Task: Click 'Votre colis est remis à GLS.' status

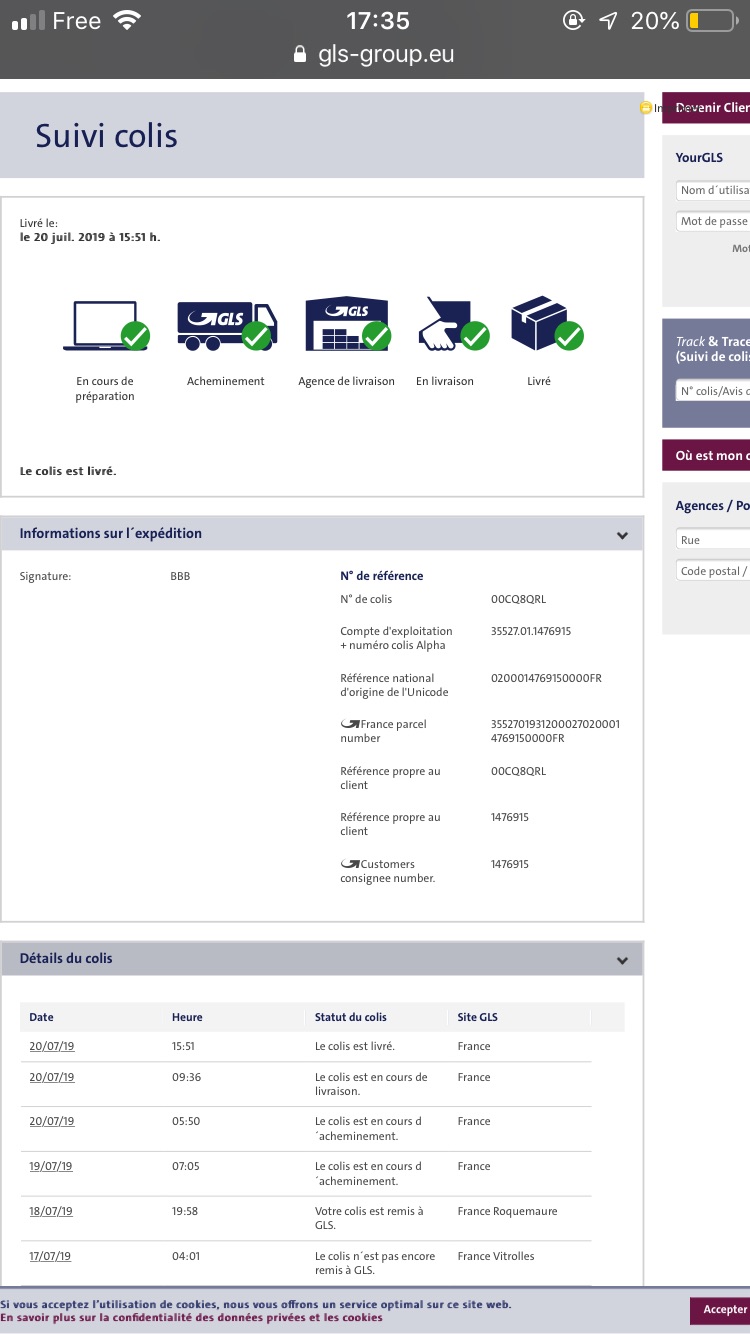Action: (370, 1218)
